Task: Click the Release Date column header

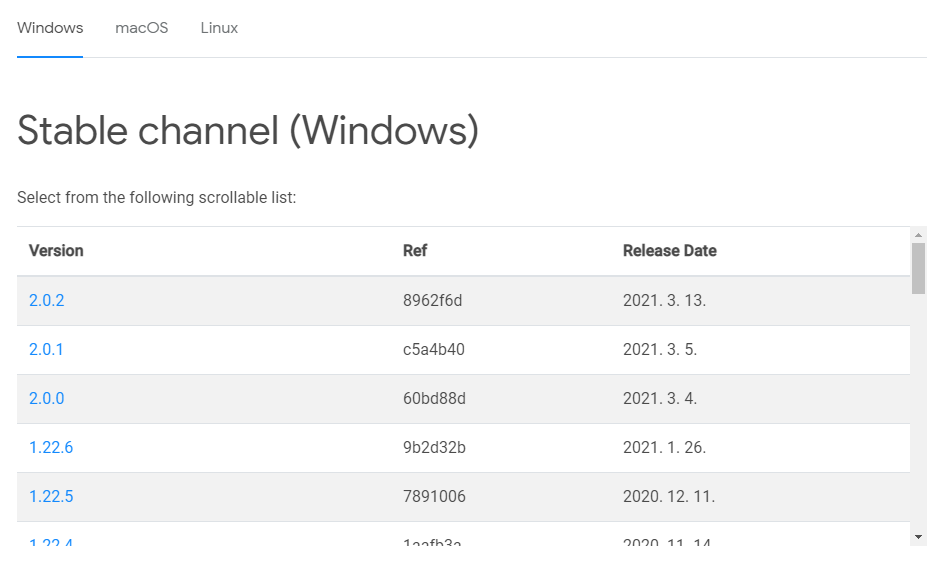Action: pos(670,251)
